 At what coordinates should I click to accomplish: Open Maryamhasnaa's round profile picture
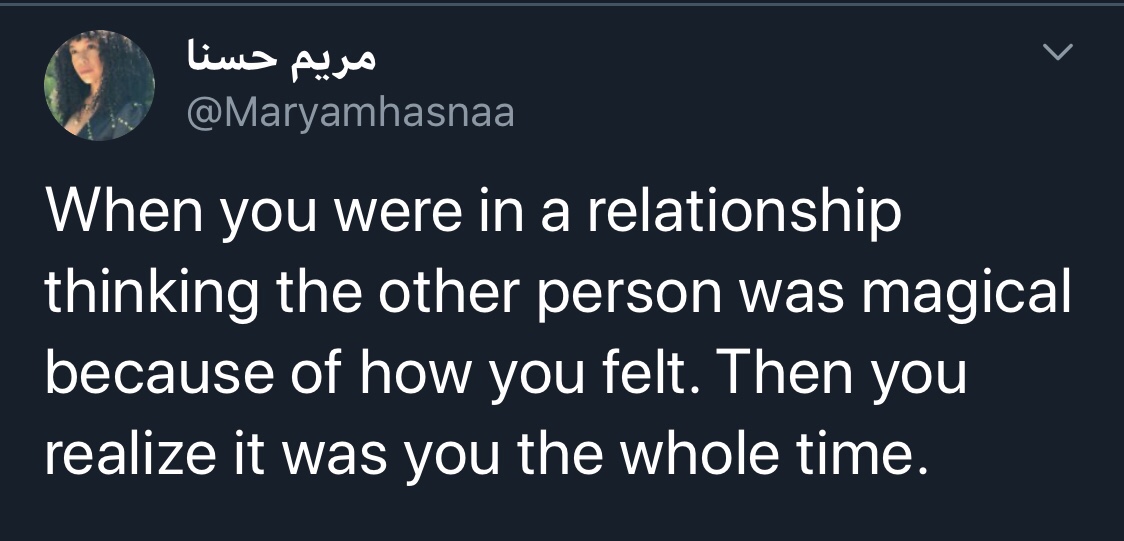pyautogui.click(x=99, y=85)
